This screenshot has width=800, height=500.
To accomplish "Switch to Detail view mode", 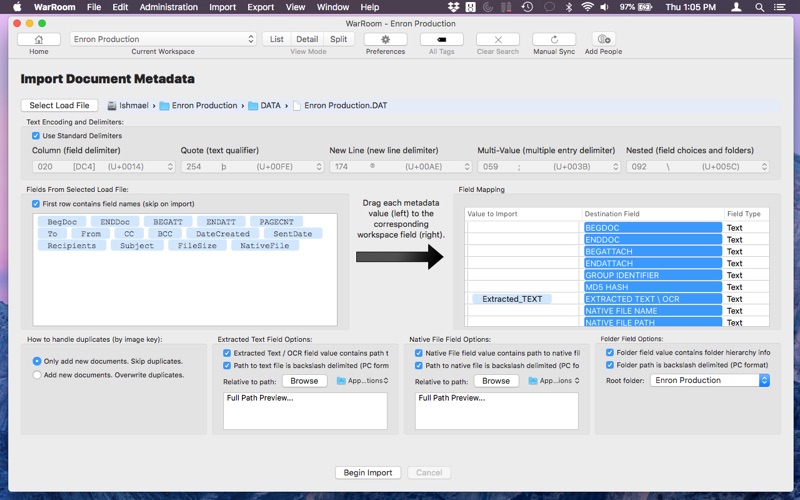I will [307, 39].
